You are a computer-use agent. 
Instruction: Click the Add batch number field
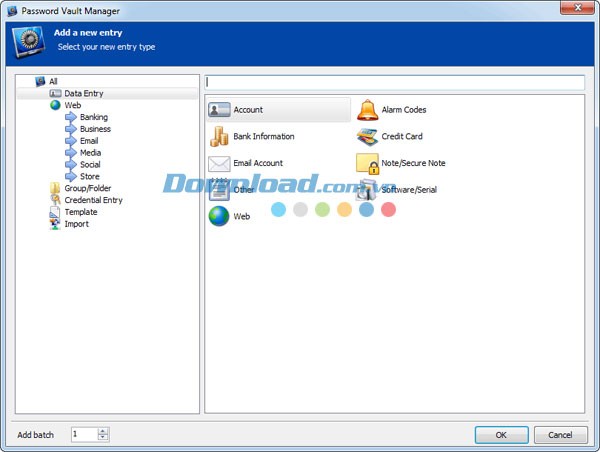(84, 434)
